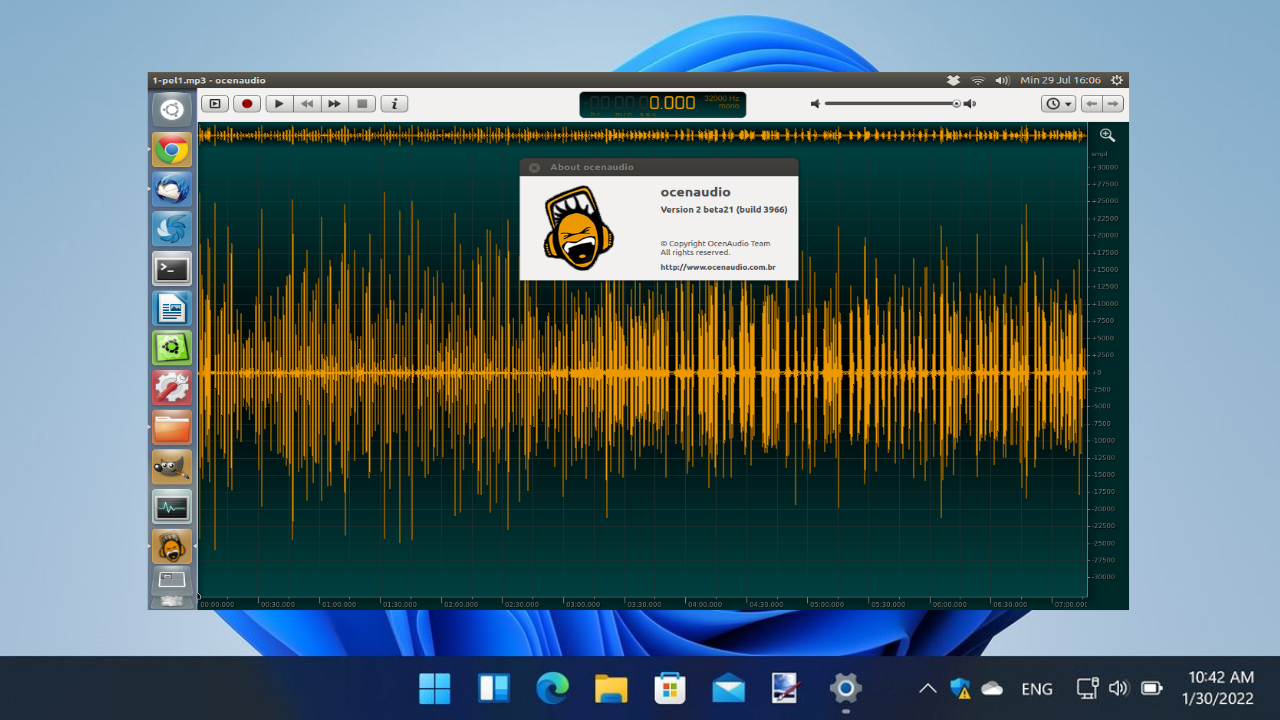Screen dimensions: 1280x720
Task: Click the ENG language indicator
Action: 1037,689
